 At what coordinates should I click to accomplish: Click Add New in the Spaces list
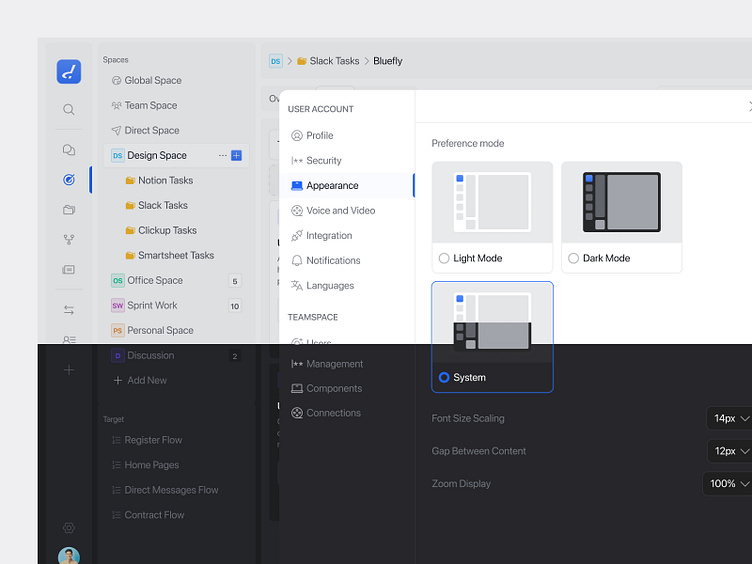(146, 380)
